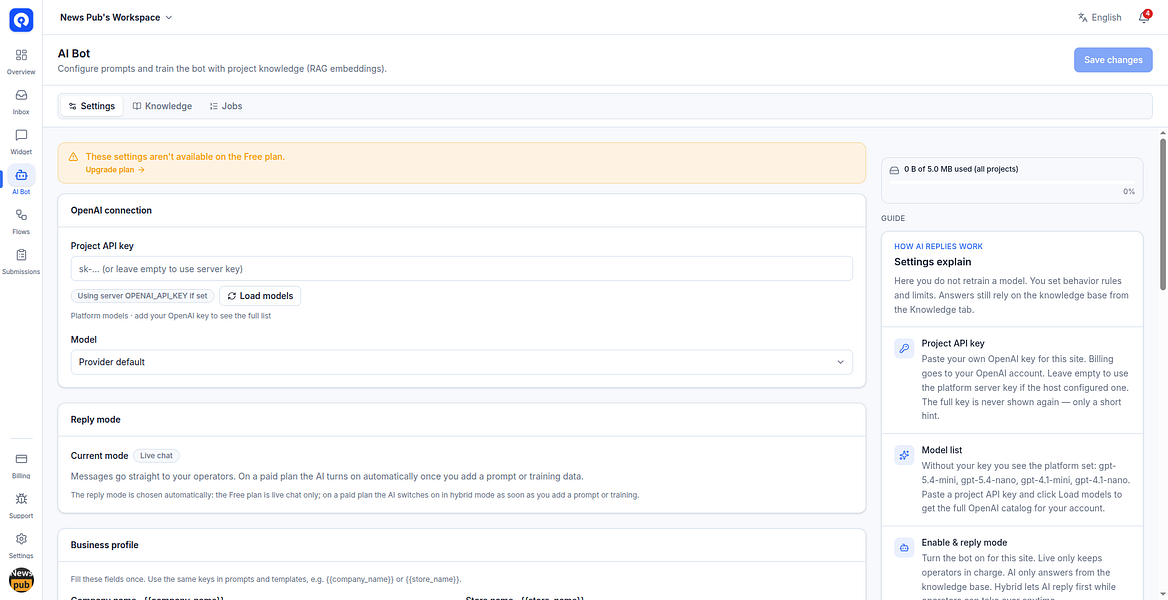The height and width of the screenshot is (600, 1168).
Task: Click the Load models button
Action: [260, 296]
